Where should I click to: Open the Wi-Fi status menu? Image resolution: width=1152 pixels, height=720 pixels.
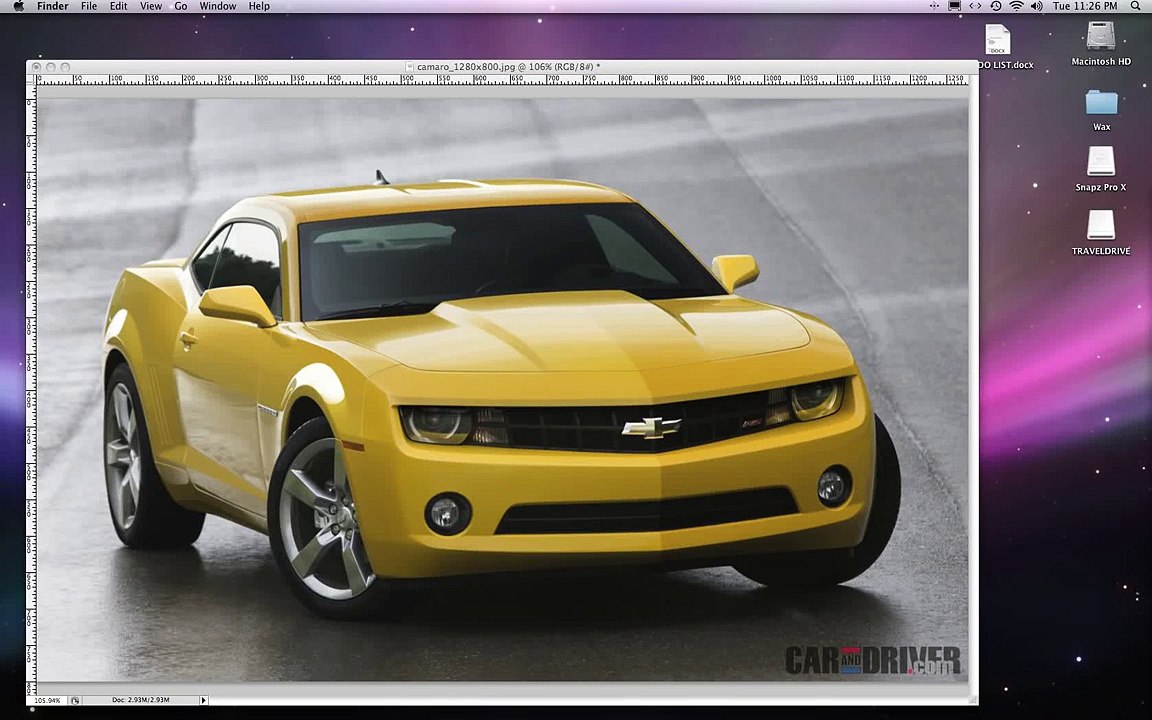1017,6
